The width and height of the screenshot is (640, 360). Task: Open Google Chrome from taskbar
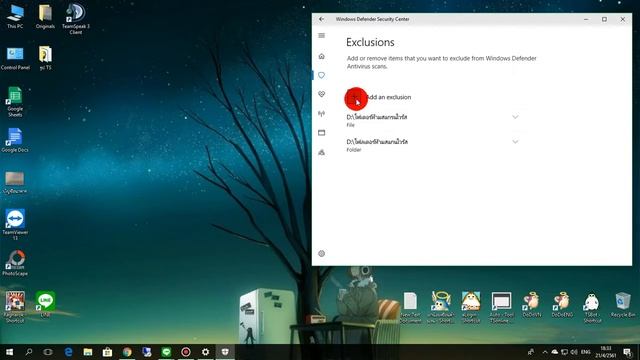[x=127, y=352]
